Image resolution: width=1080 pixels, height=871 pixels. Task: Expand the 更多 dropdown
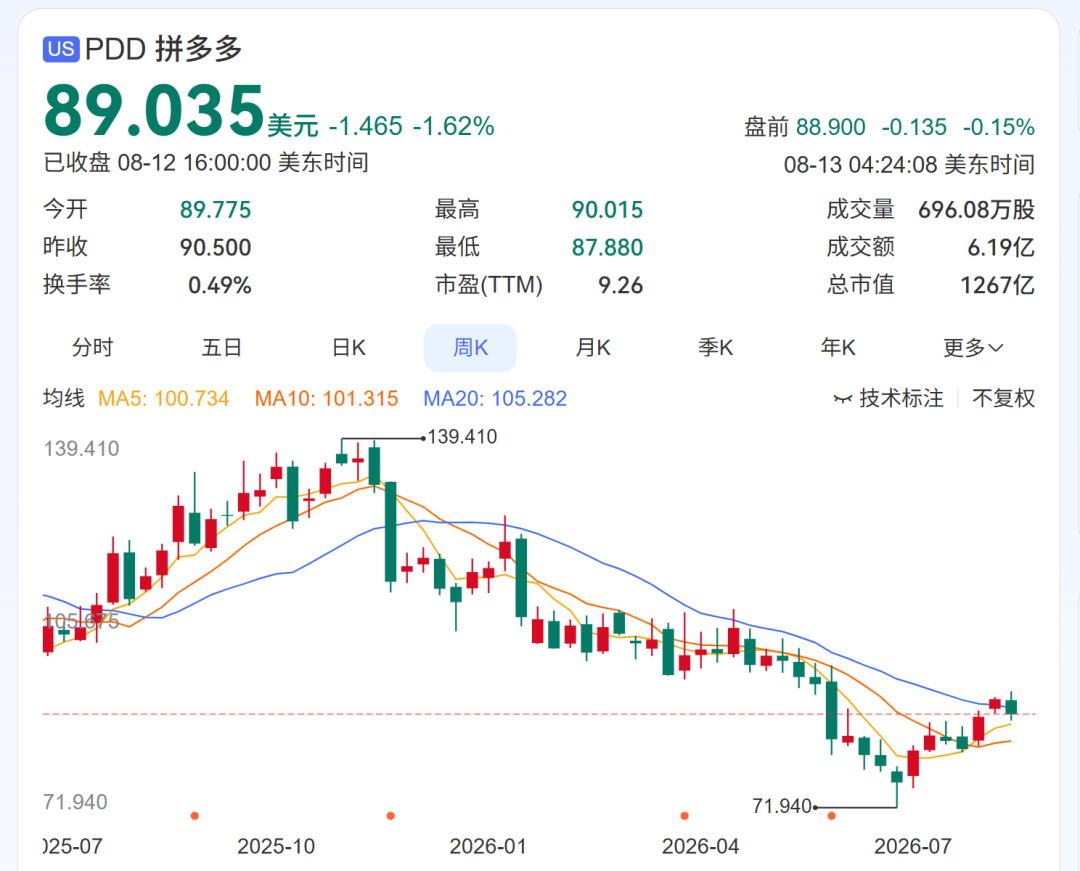click(973, 348)
